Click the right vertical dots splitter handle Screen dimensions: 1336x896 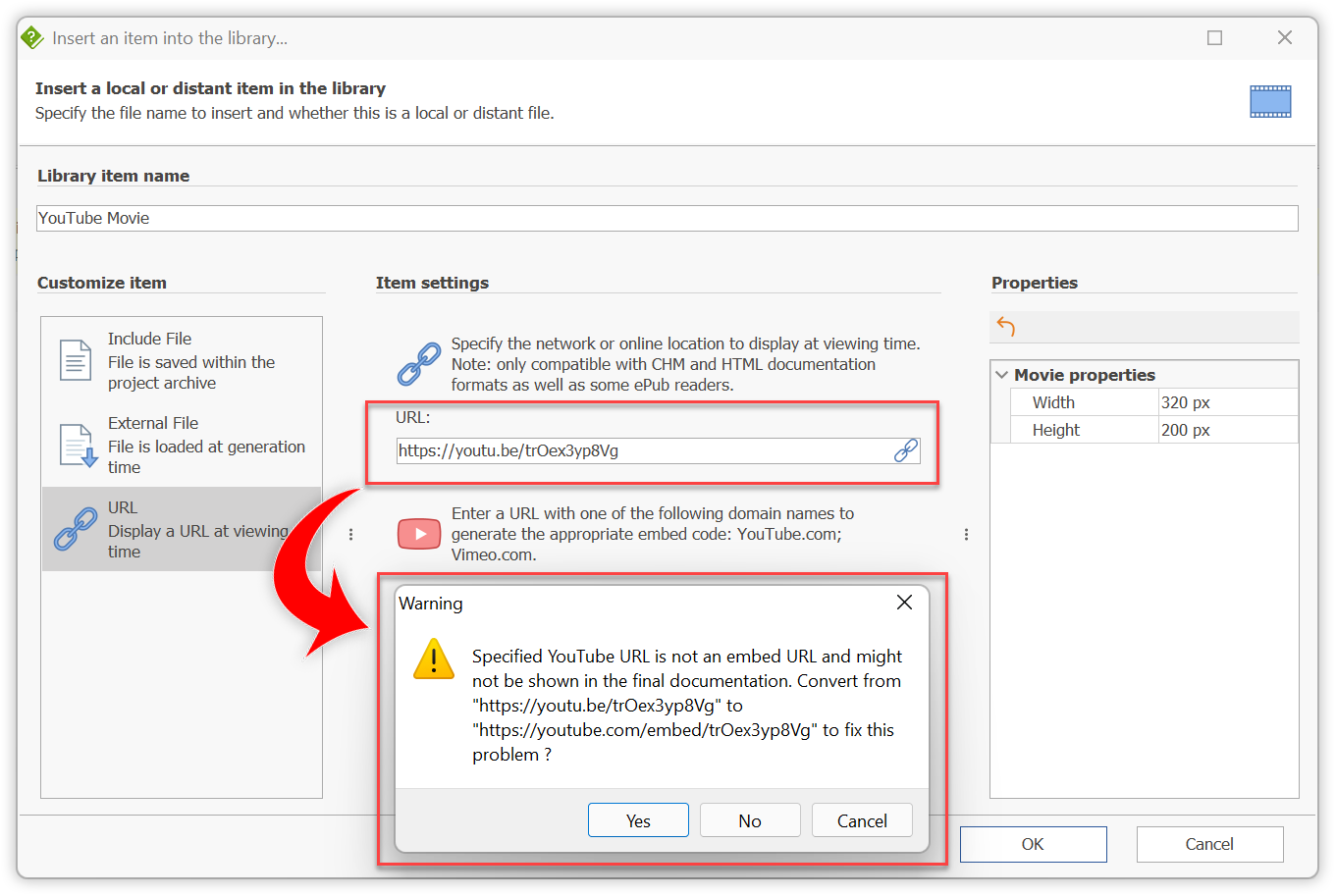(x=966, y=535)
